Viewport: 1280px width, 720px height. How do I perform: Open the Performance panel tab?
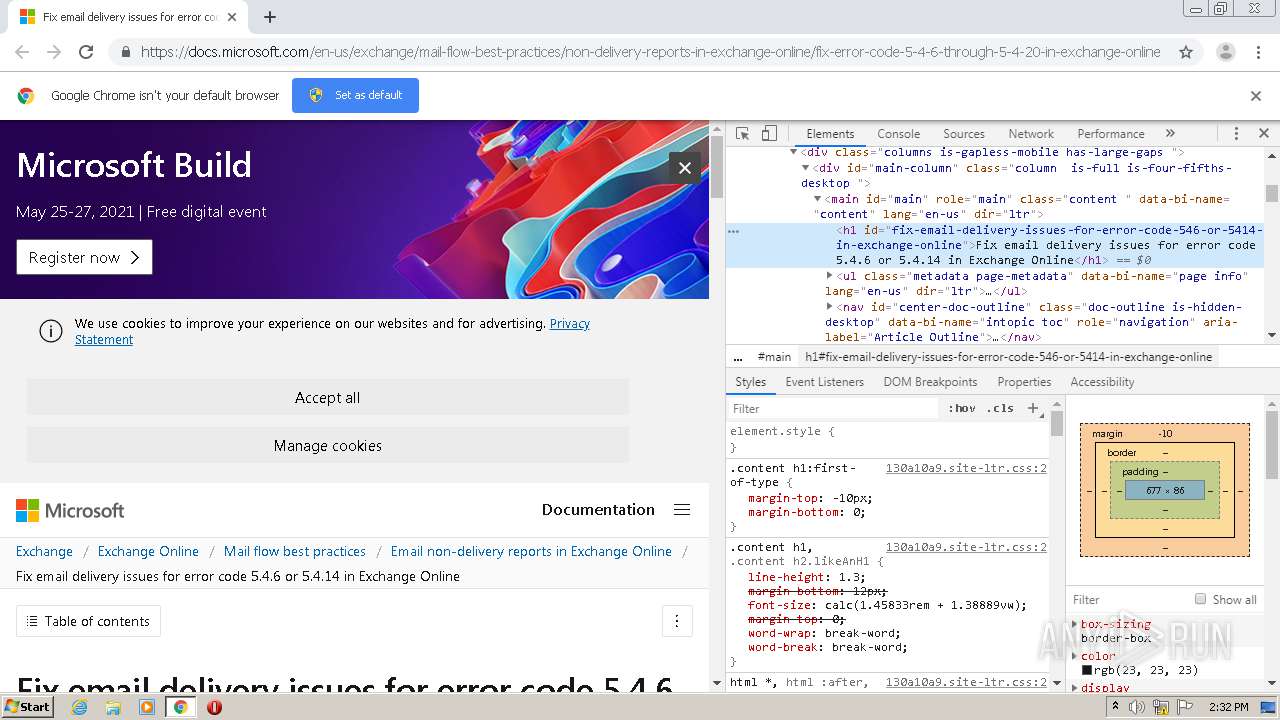(x=1111, y=133)
